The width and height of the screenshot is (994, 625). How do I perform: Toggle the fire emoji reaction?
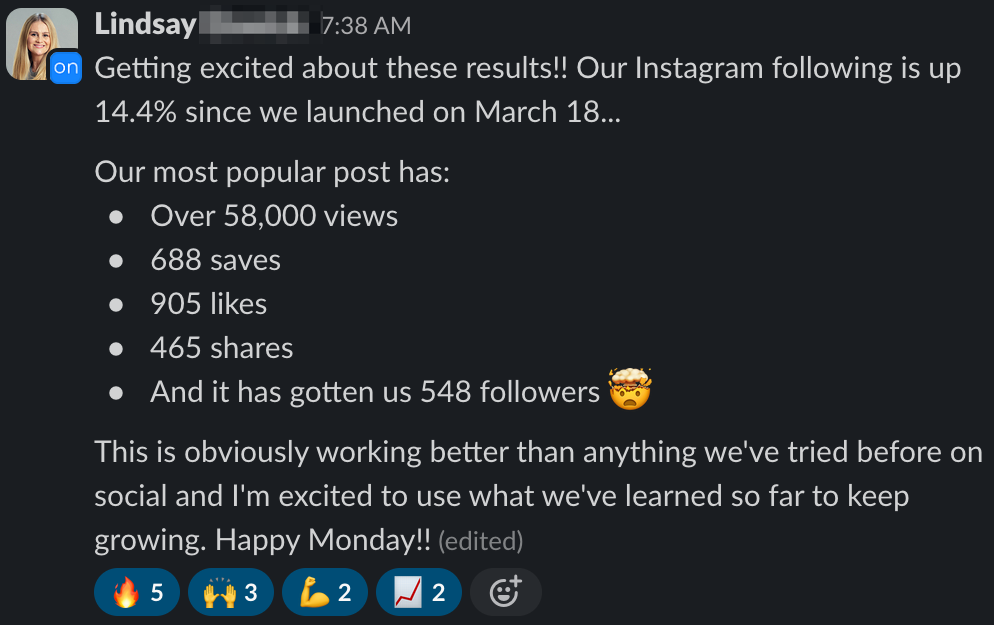pos(137,592)
